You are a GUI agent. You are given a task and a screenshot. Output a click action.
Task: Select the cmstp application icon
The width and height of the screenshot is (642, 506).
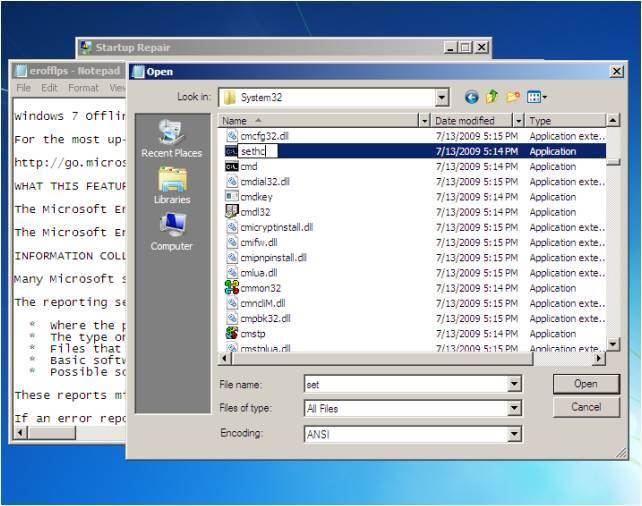(232, 333)
